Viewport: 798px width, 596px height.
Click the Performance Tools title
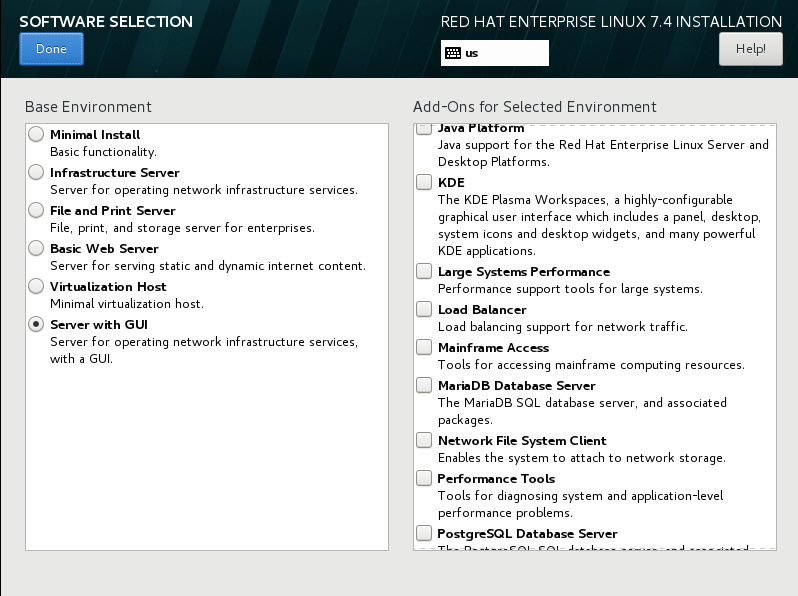click(x=496, y=479)
